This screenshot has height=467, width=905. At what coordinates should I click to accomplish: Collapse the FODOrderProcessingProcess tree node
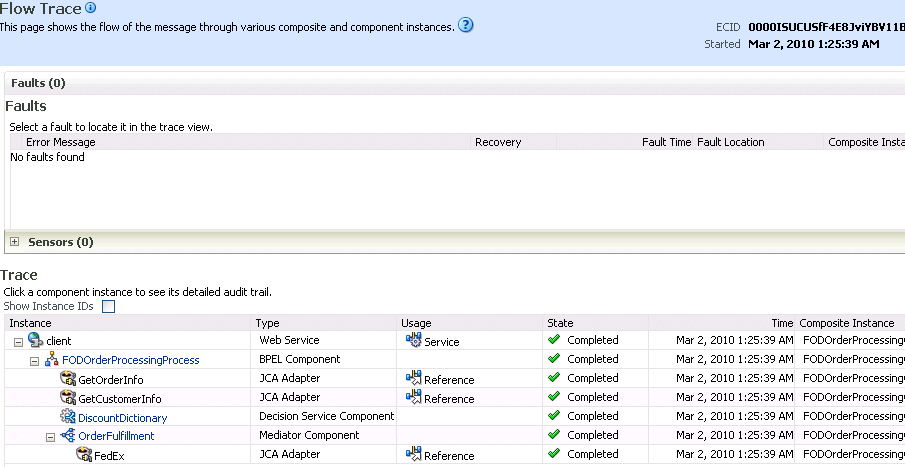35,361
